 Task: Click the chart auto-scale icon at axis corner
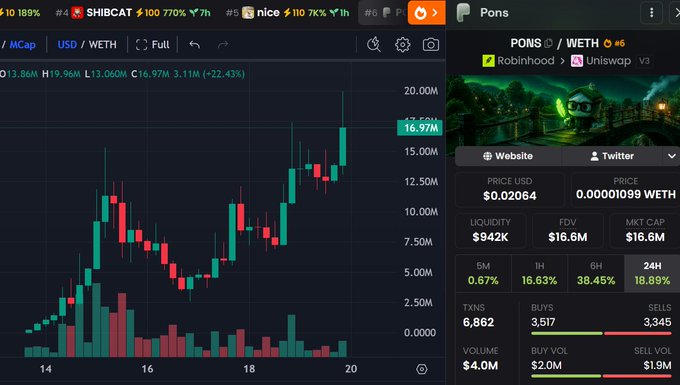pyautogui.click(x=422, y=369)
